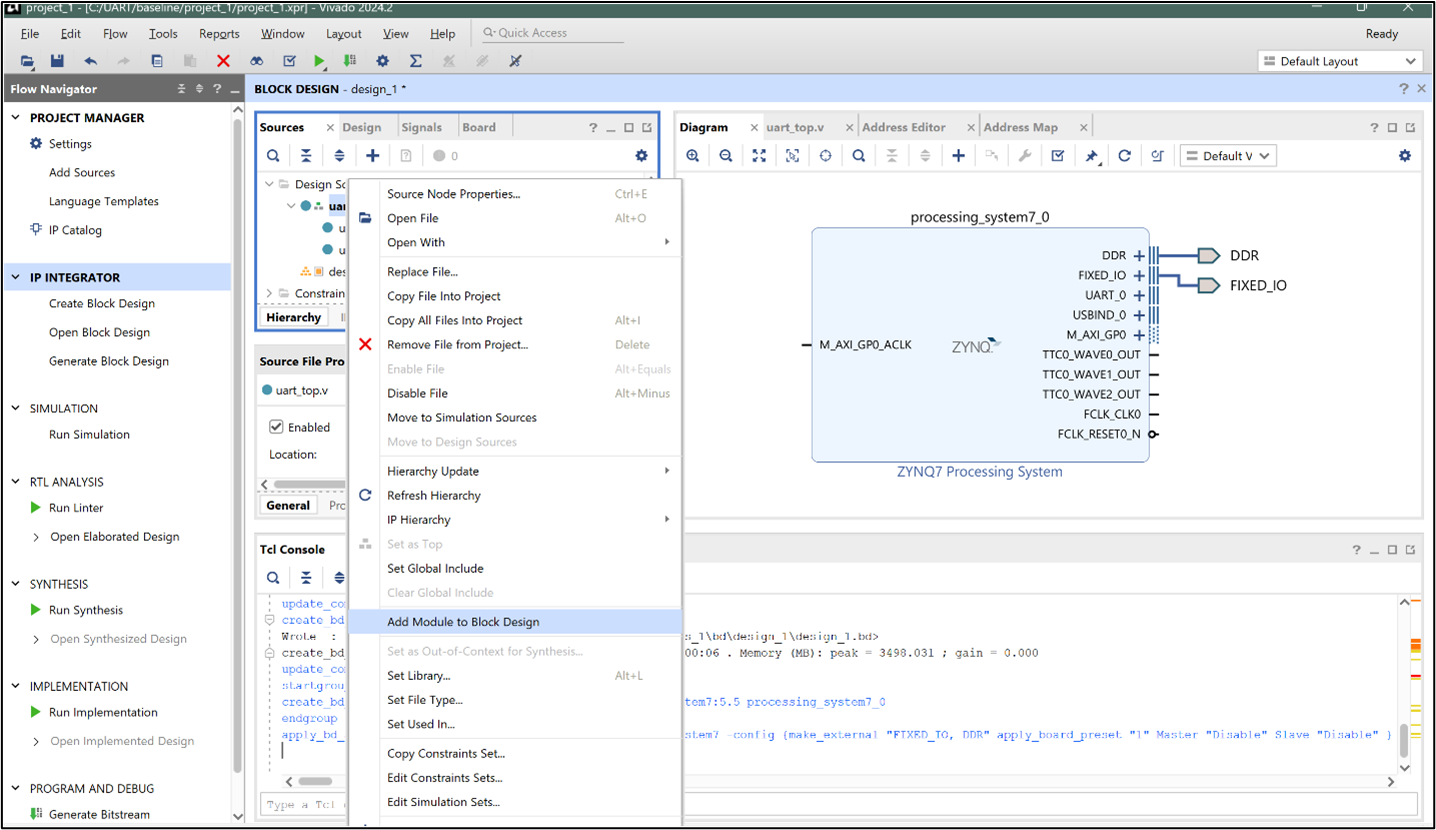Validate design with the checkbox icon in Diagram toolbar

1058,156
